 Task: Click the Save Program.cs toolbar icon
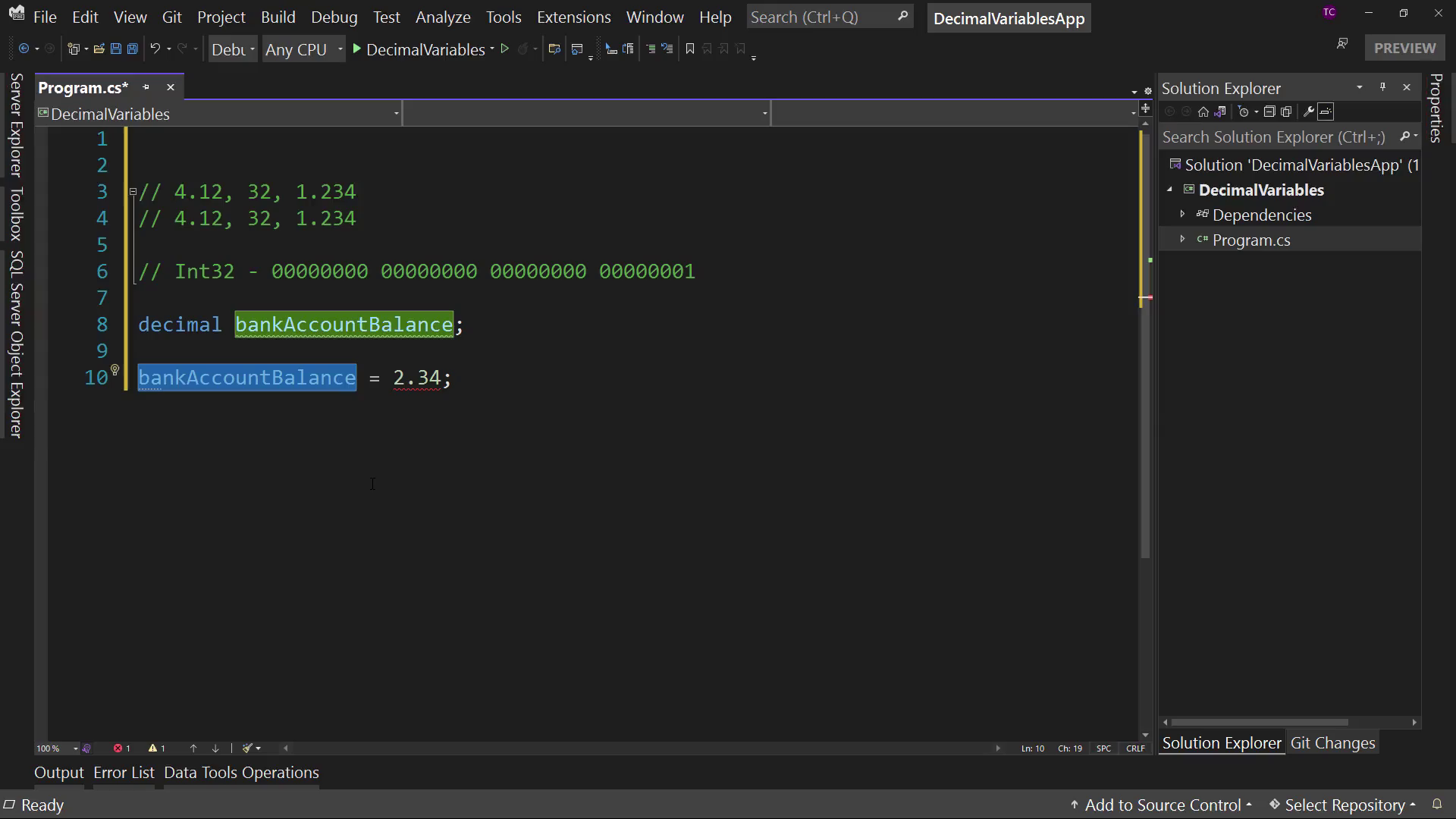(x=116, y=49)
